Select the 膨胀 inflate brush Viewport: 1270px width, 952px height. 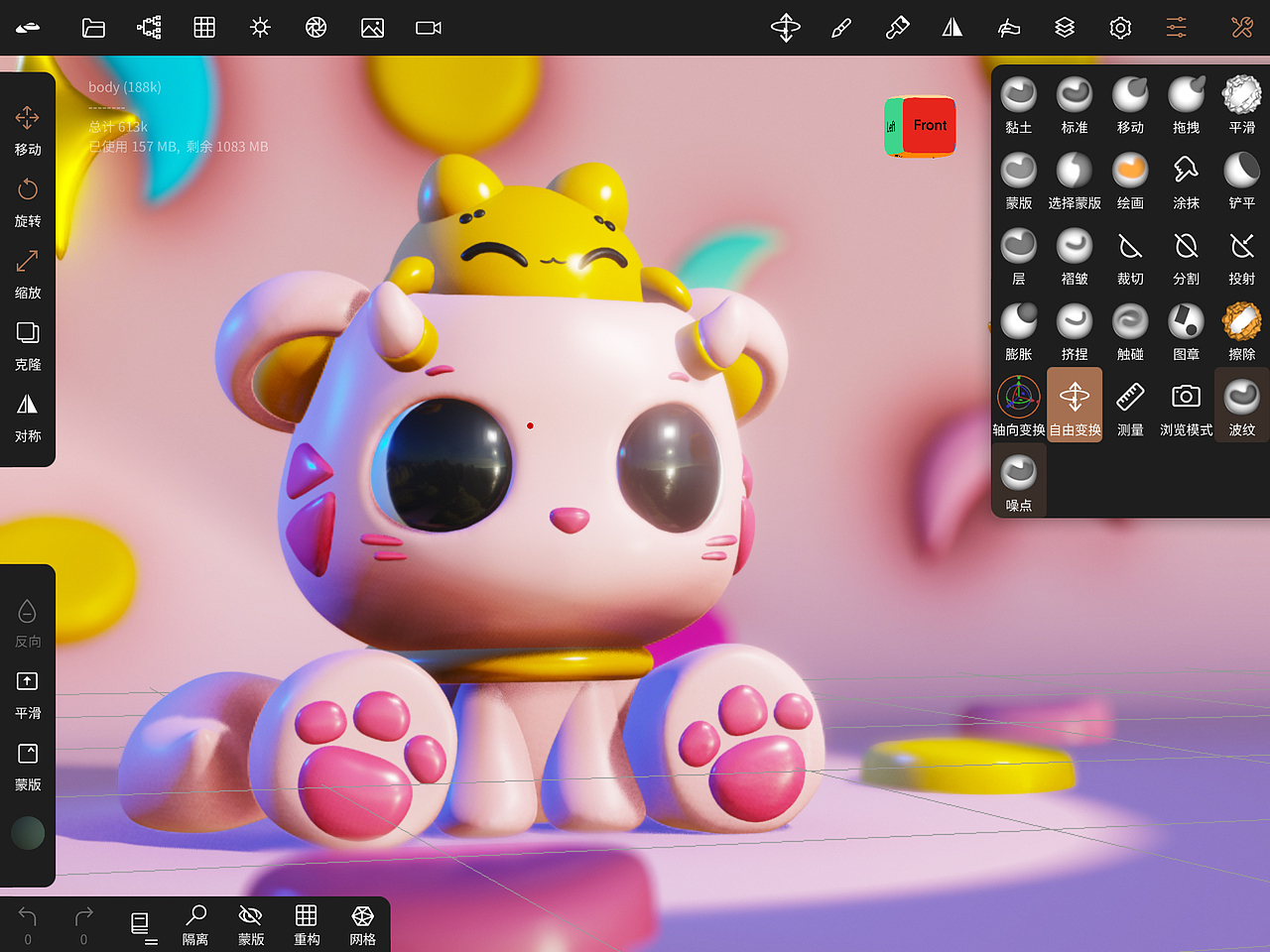(1019, 331)
